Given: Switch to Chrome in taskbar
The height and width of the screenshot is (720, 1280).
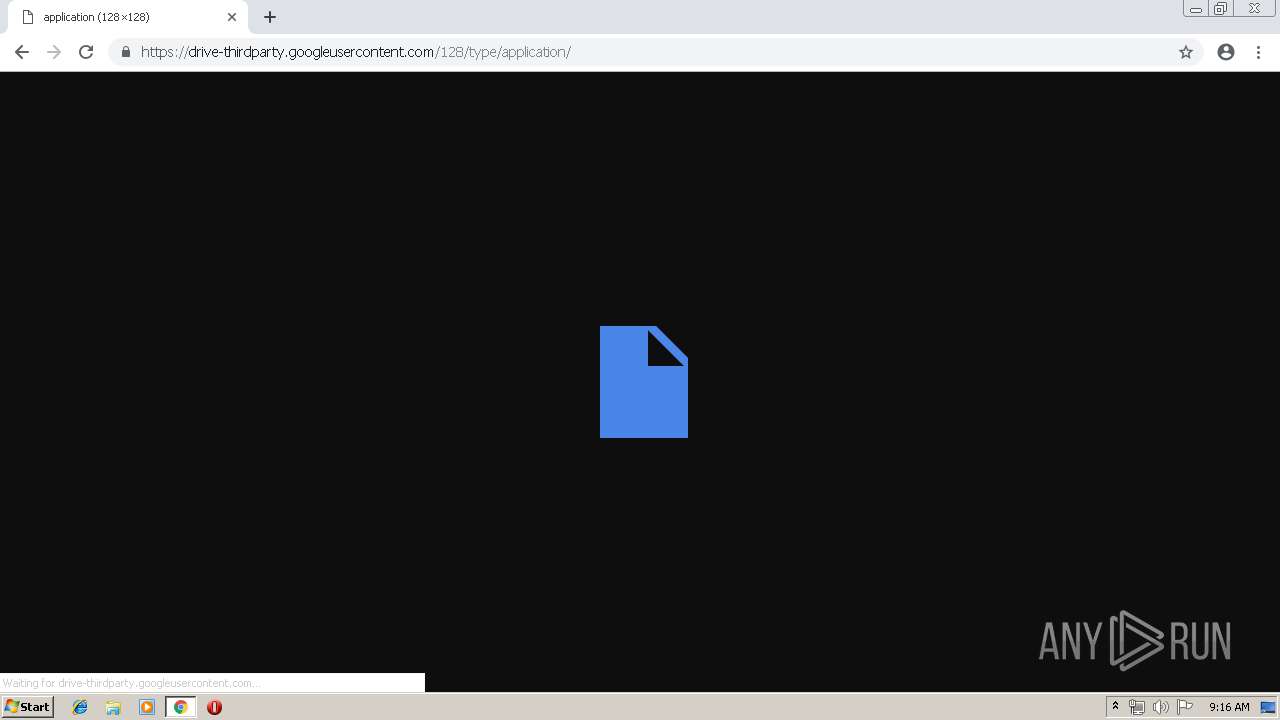Looking at the screenshot, I should pyautogui.click(x=181, y=707).
